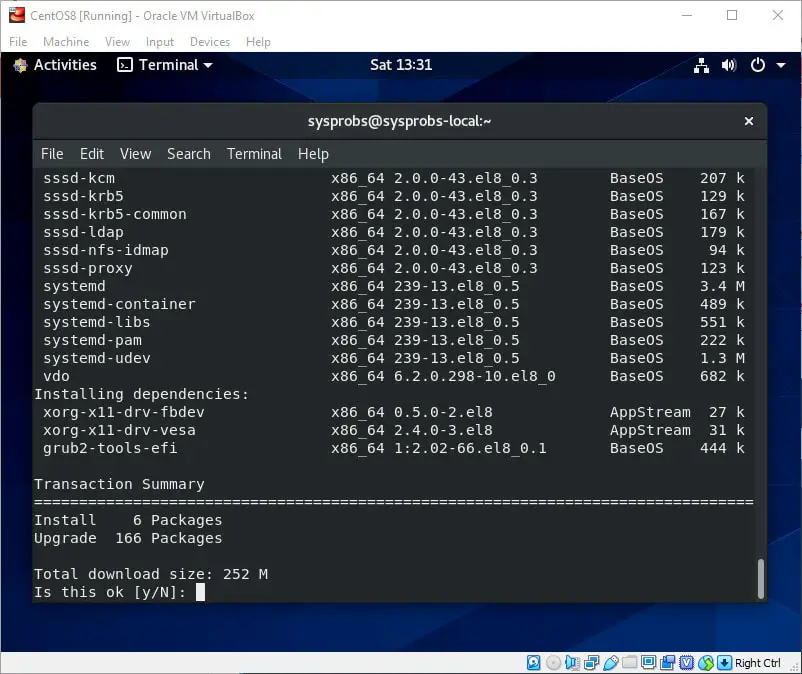Viewport: 802px width, 674px height.
Task: Open VirtualBox Input menu
Action: click(160, 42)
